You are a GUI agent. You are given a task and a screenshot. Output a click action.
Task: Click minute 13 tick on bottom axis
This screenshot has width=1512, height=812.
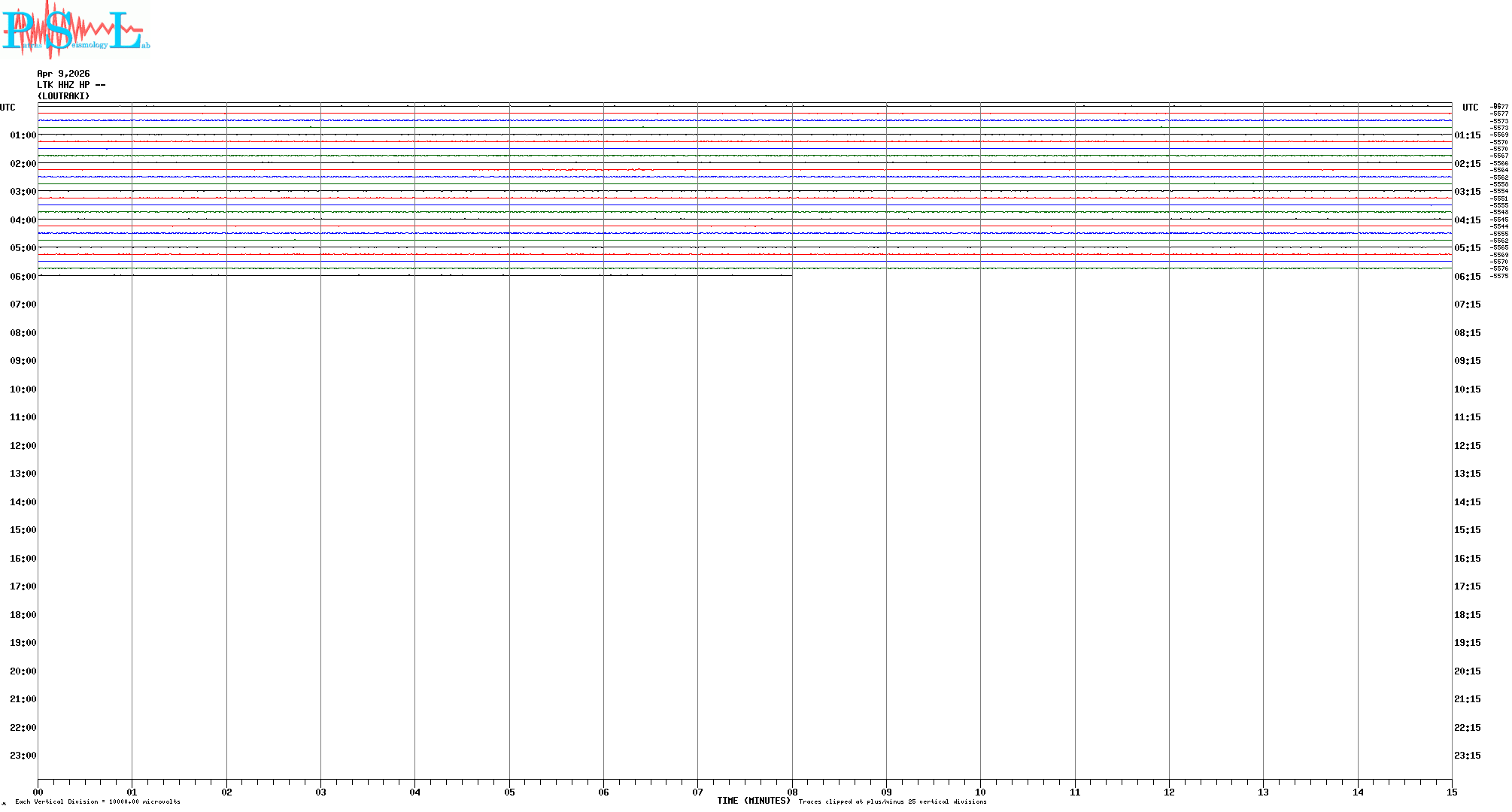coord(1263,792)
